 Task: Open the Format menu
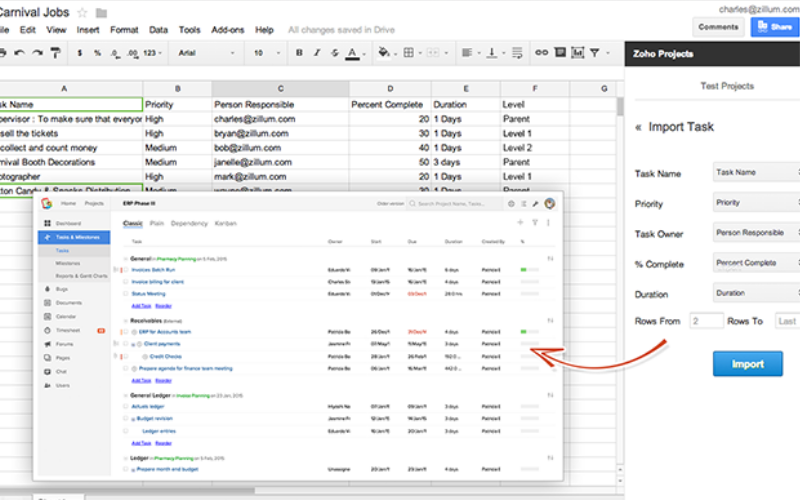(x=124, y=30)
